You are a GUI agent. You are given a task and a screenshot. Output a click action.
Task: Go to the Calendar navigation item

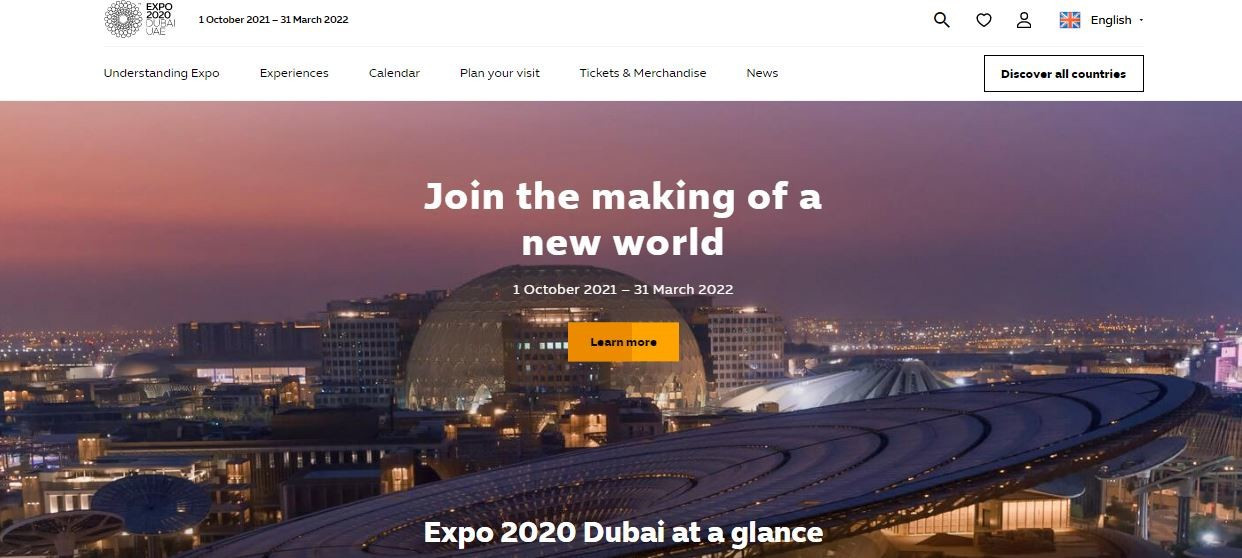[x=394, y=73]
